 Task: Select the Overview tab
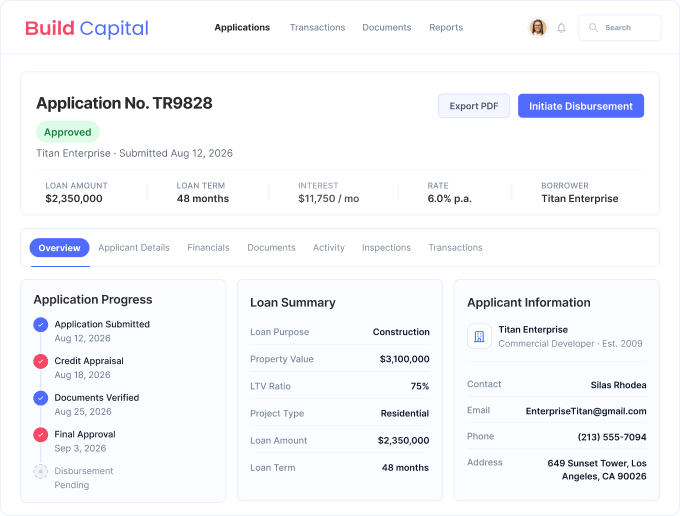pos(59,248)
